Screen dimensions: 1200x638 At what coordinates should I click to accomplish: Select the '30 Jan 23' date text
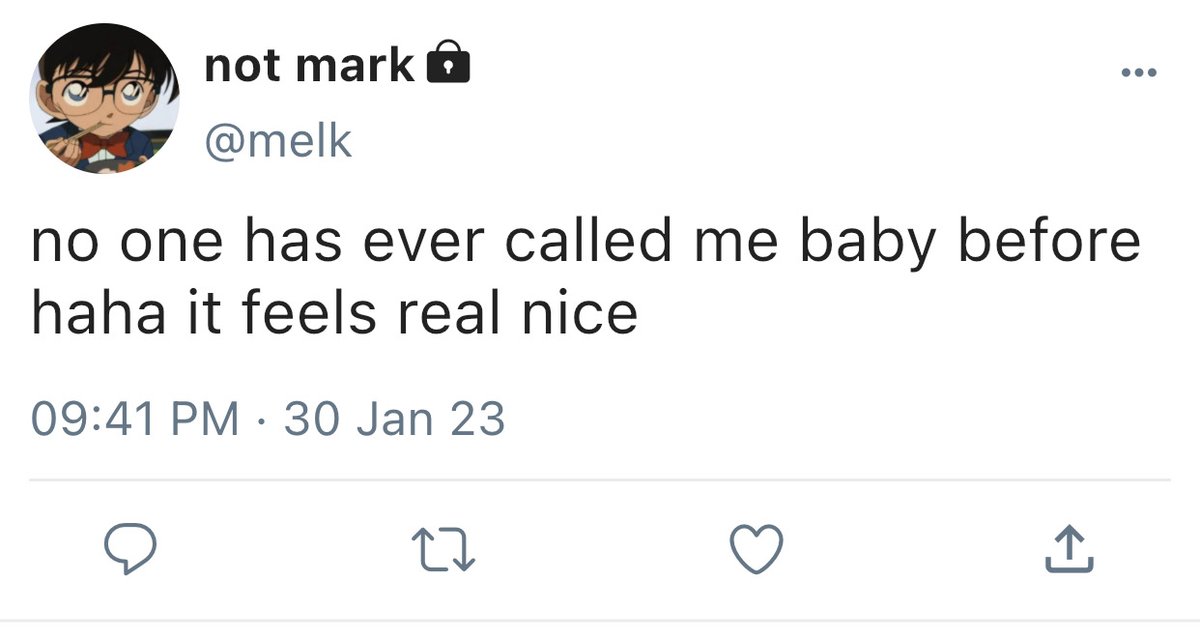click(x=395, y=418)
